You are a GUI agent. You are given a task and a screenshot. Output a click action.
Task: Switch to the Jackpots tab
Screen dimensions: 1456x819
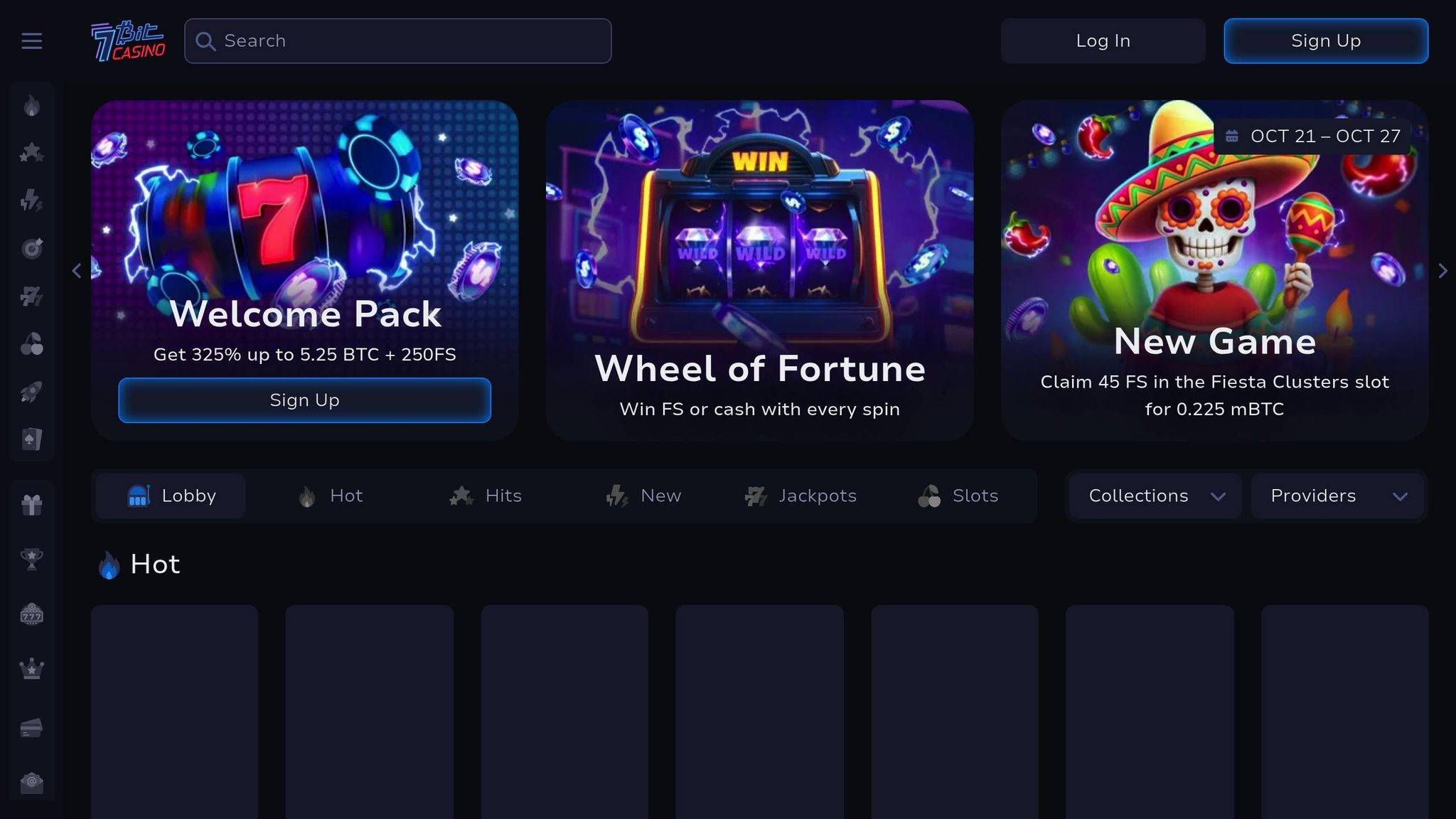pyautogui.click(x=801, y=496)
